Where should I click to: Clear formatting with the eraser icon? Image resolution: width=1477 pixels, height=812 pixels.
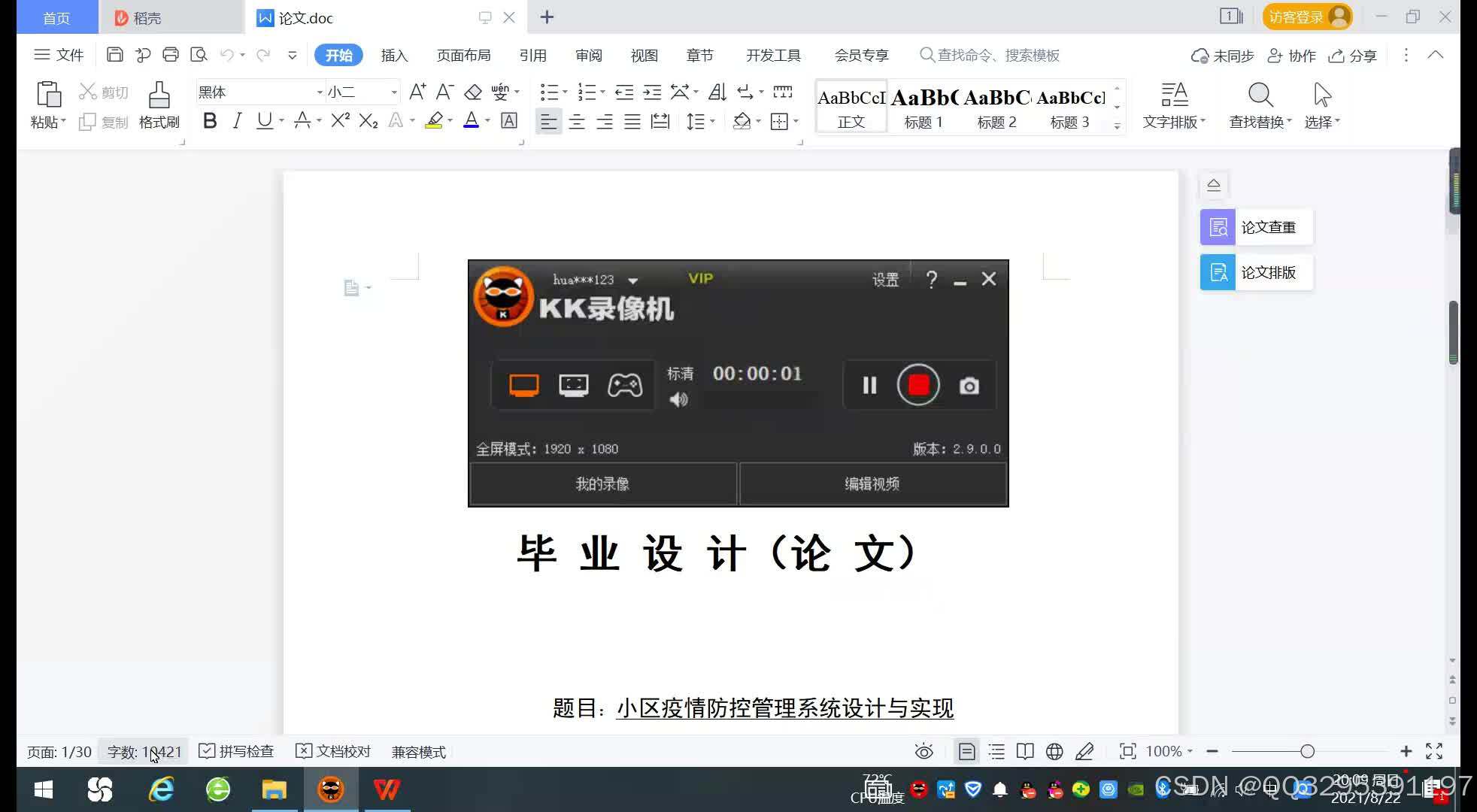473,92
